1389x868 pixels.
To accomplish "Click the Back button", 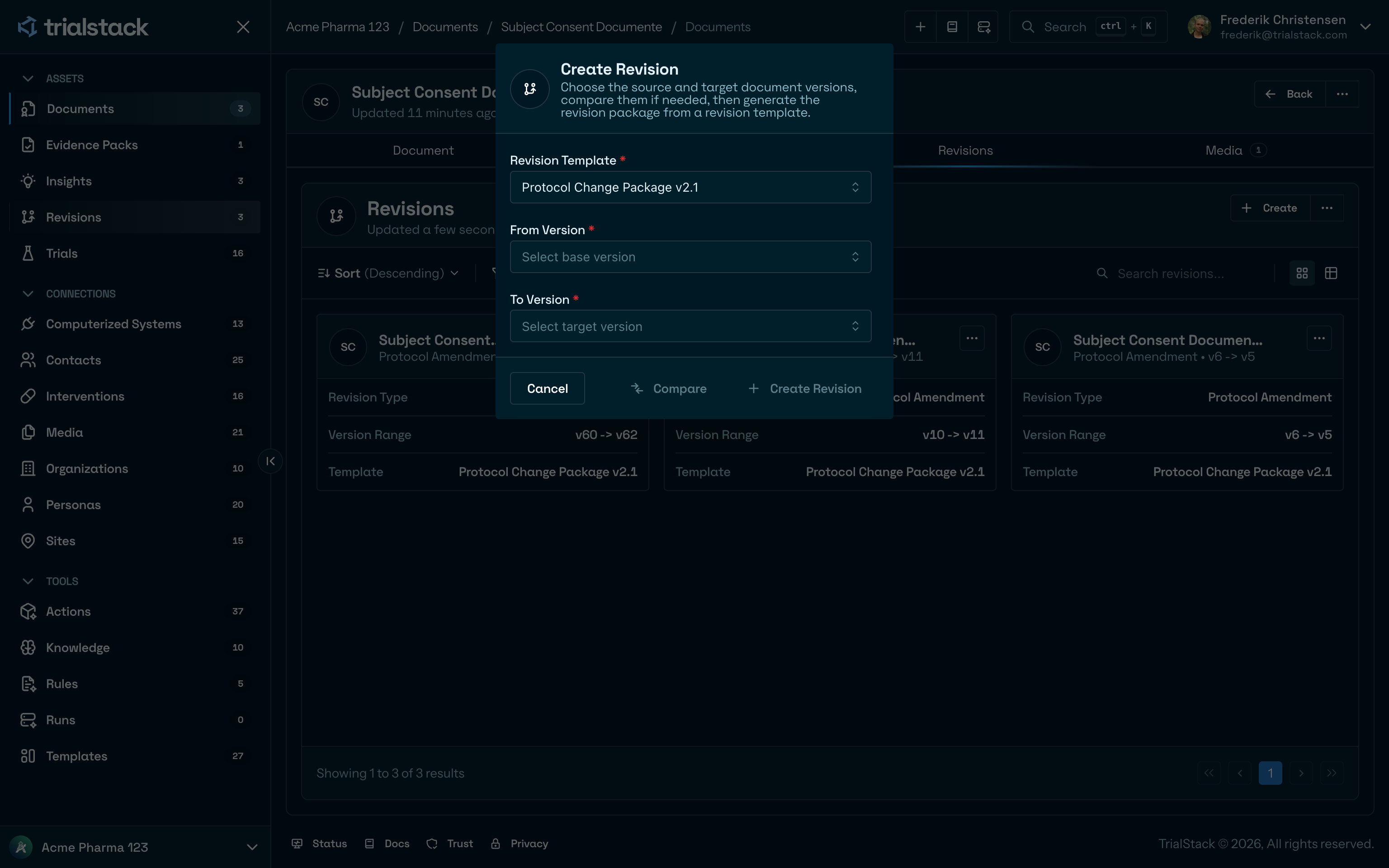I will point(1290,94).
